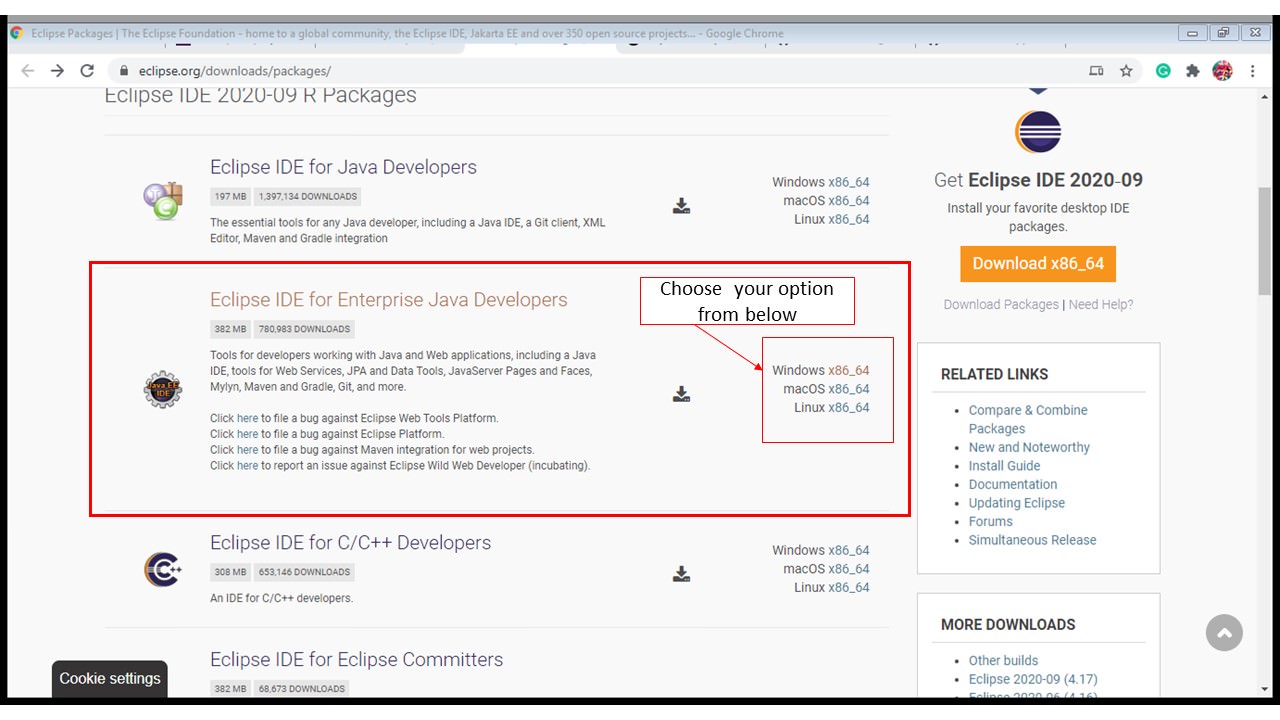
Task: Click 1,397,134 DOWNLOADS badge
Action: point(307,197)
